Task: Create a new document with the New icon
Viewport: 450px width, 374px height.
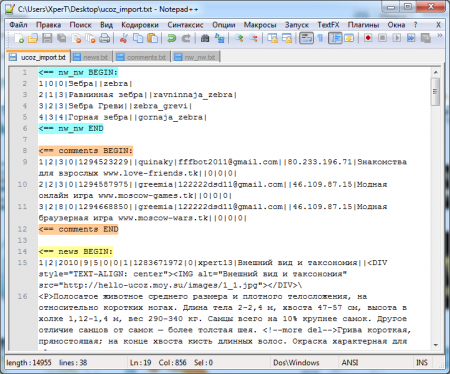Action: click(x=19, y=38)
